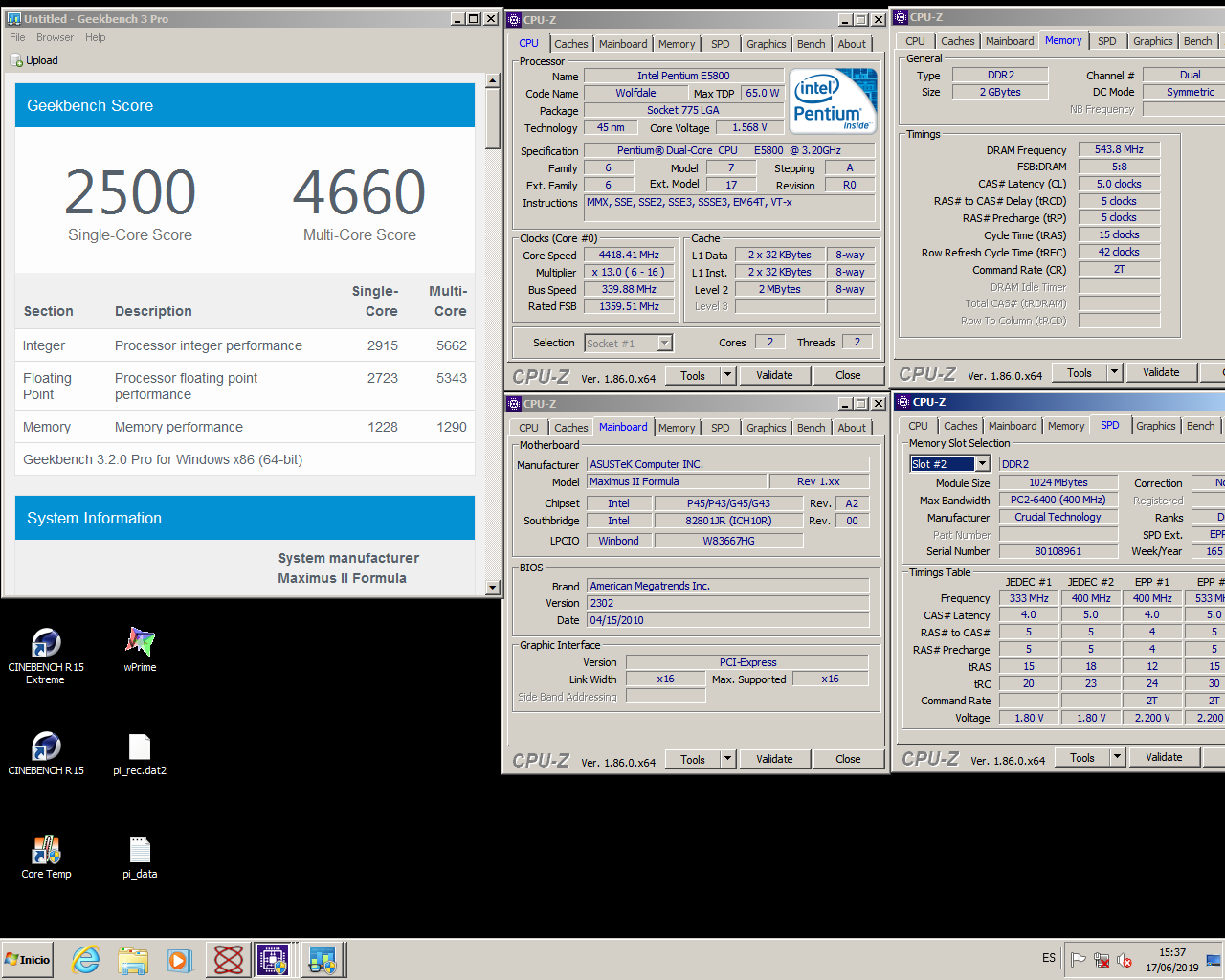Open Tools dropdown arrow in SPD window

tap(1117, 757)
